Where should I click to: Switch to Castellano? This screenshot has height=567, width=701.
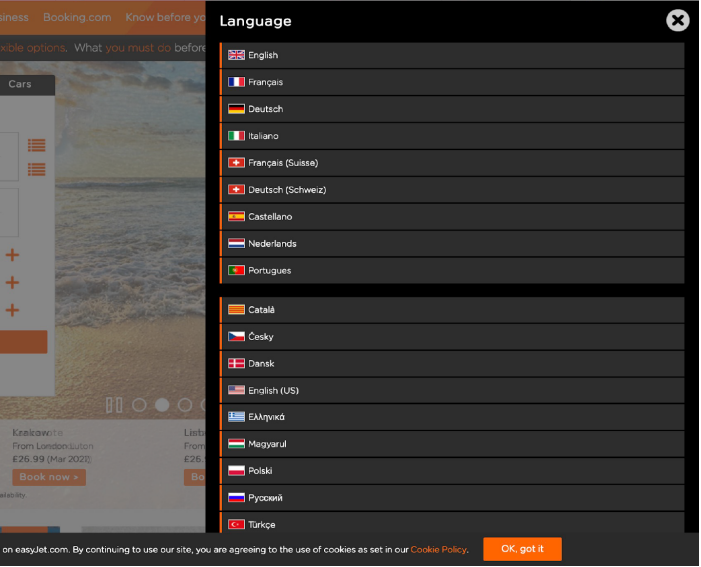coord(452,216)
